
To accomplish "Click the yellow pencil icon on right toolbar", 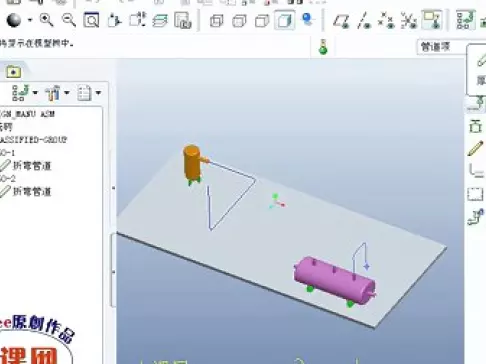I will tap(475, 148).
